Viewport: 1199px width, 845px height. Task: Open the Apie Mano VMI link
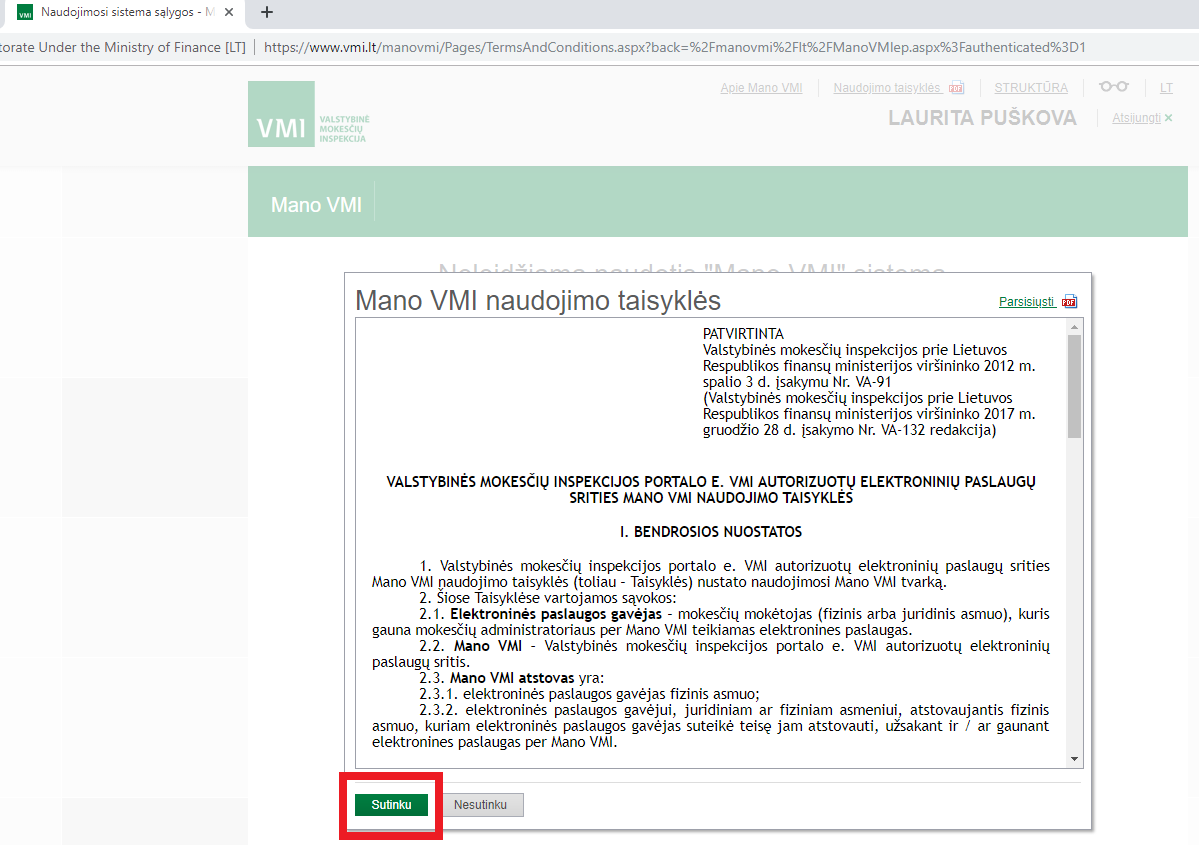(x=761, y=88)
